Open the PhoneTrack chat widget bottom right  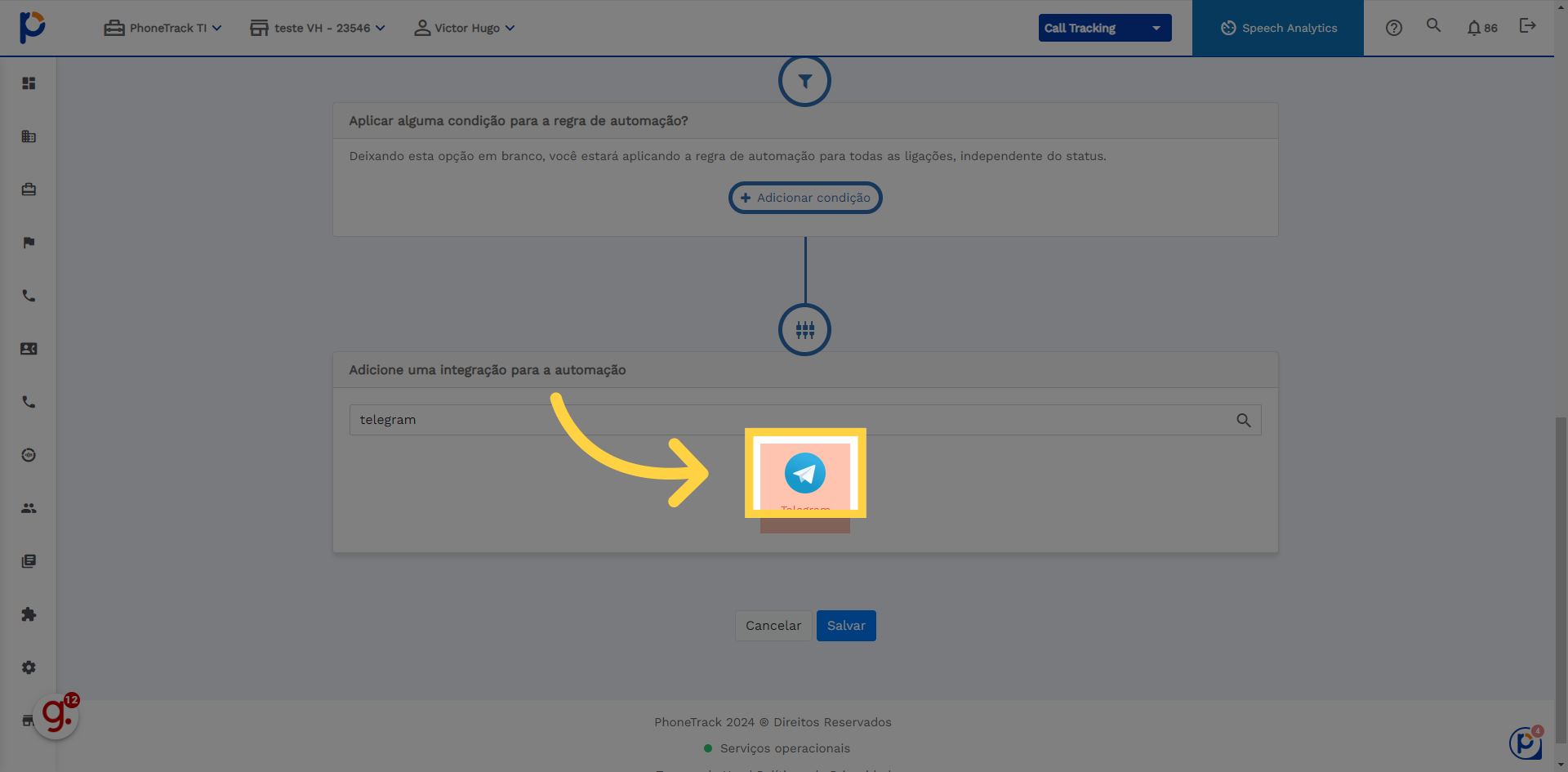pyautogui.click(x=1526, y=743)
